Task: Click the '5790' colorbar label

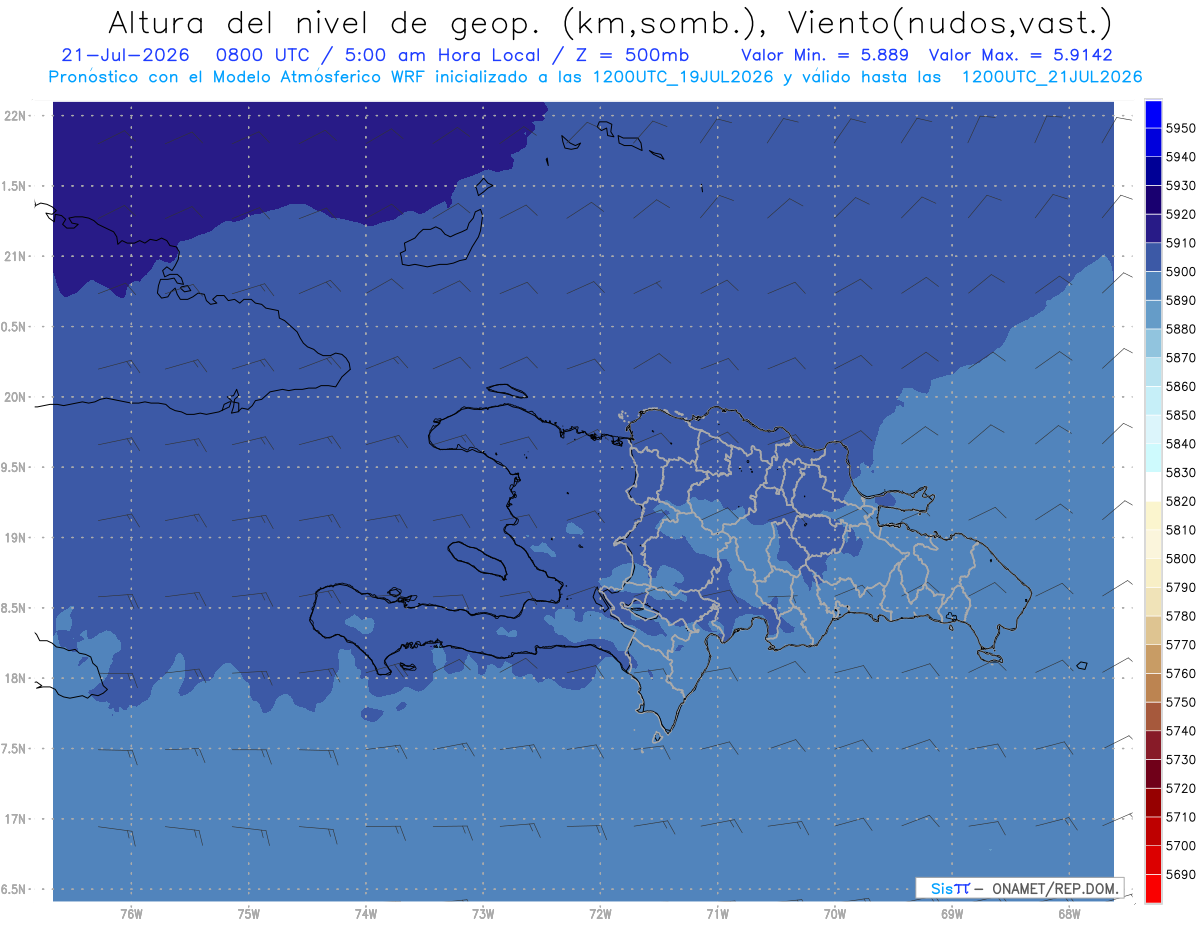Action: click(1181, 587)
